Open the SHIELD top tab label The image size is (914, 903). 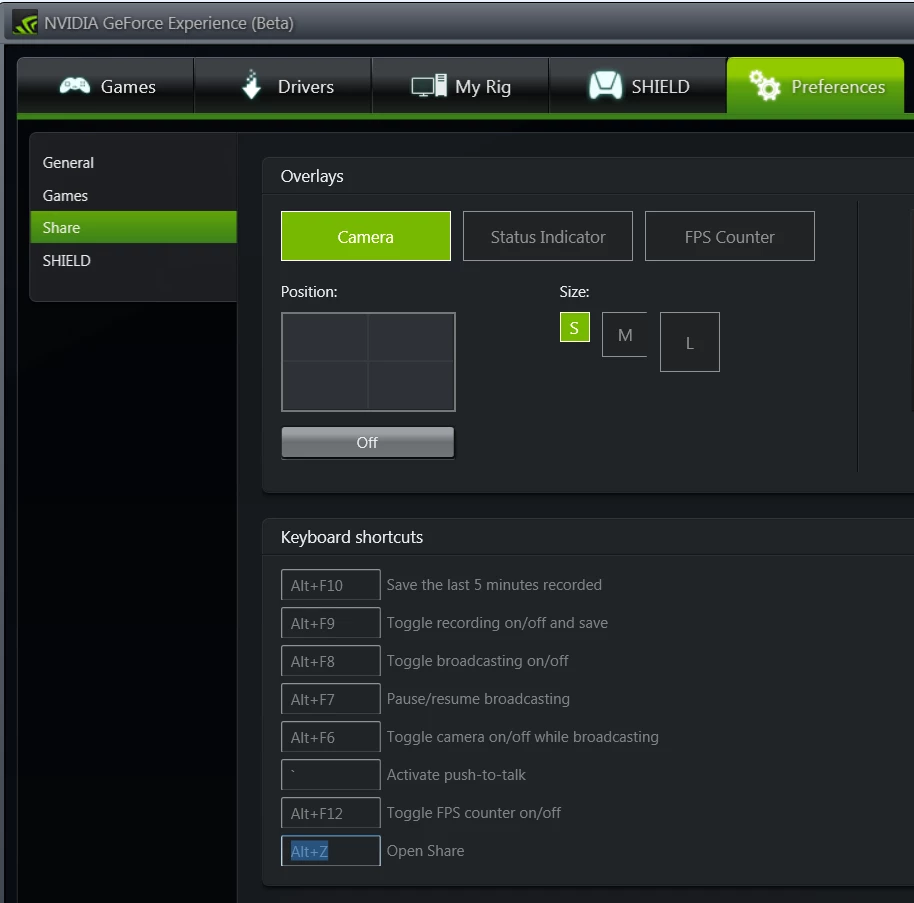pyautogui.click(x=660, y=87)
